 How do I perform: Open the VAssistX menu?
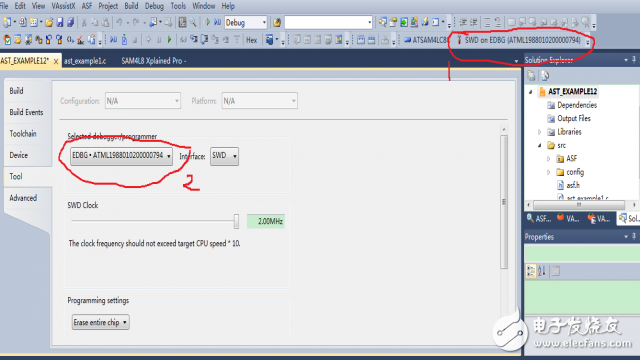click(63, 6)
